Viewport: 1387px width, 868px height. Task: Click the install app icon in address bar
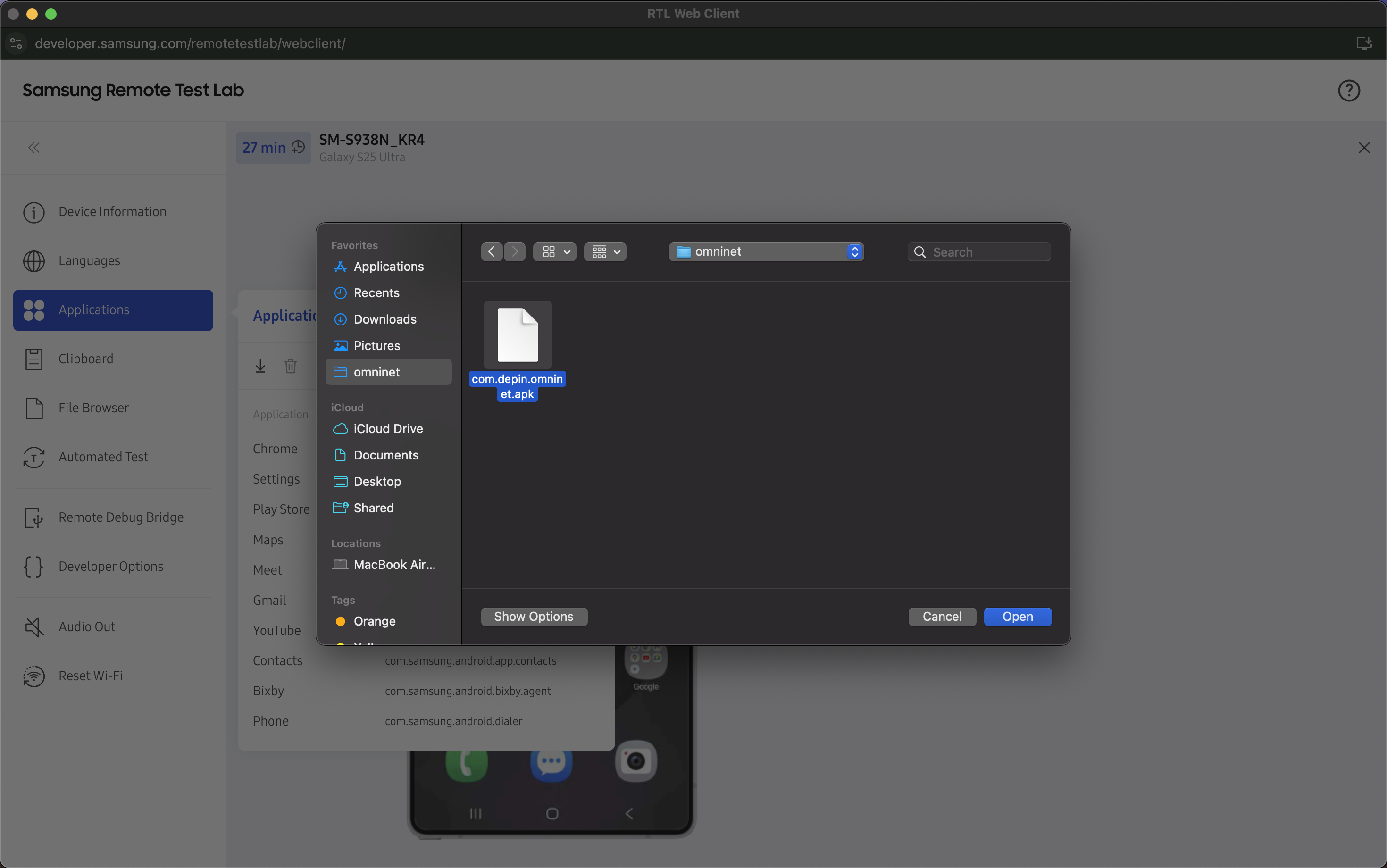[x=1364, y=43]
